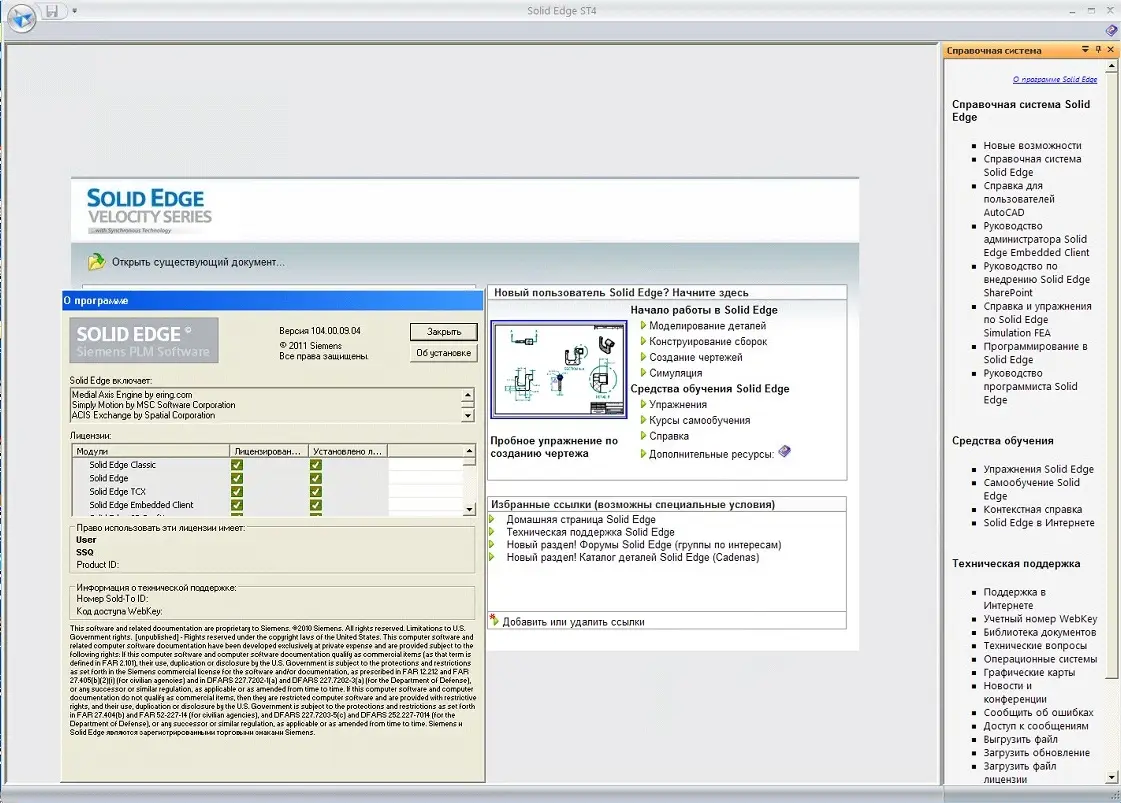Open the help book icon at top right

pos(1111,31)
